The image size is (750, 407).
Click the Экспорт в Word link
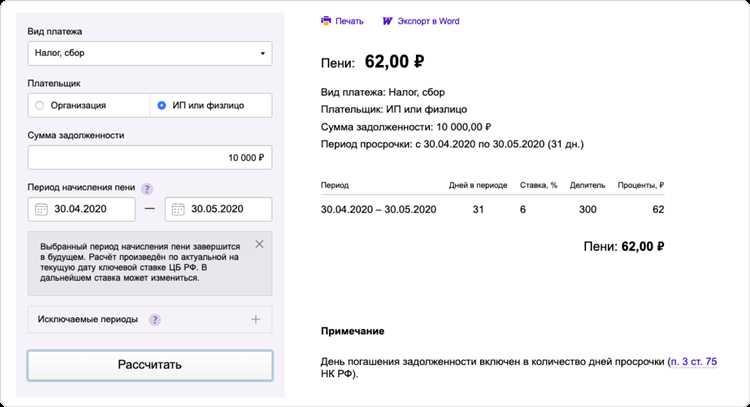(428, 21)
